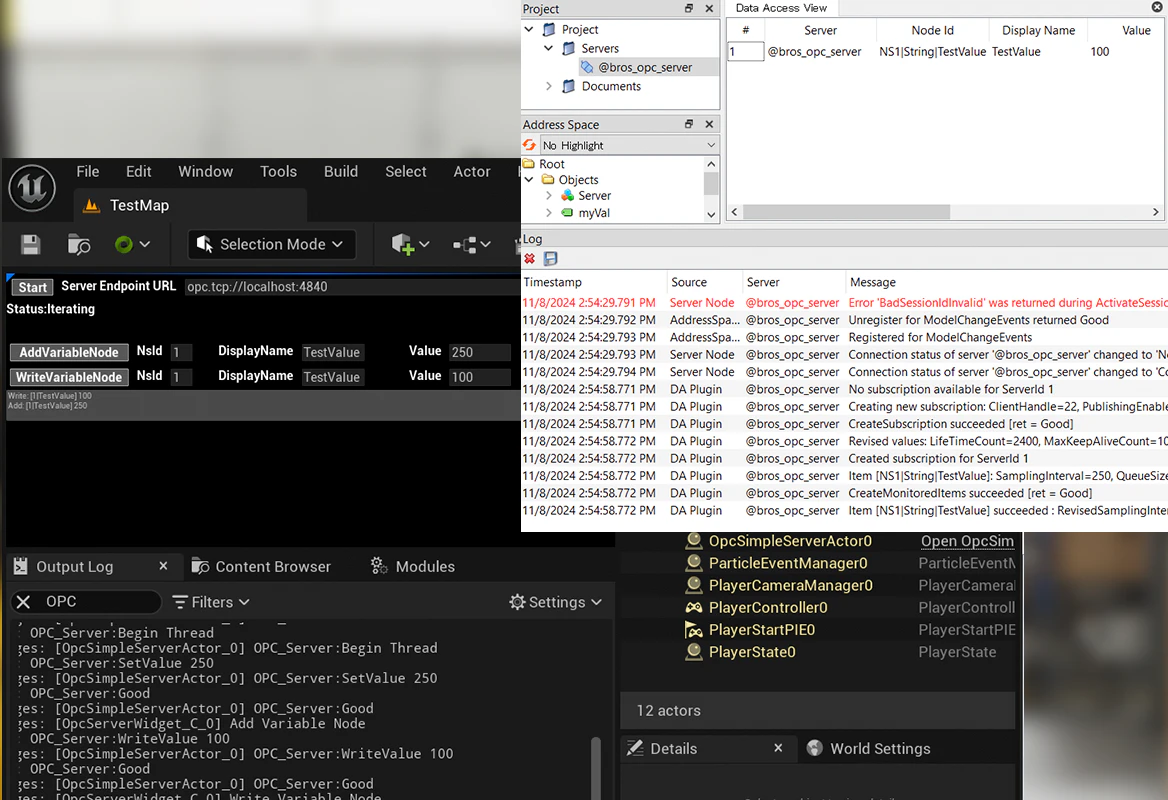Open the Selection Mode dropdown

point(270,245)
